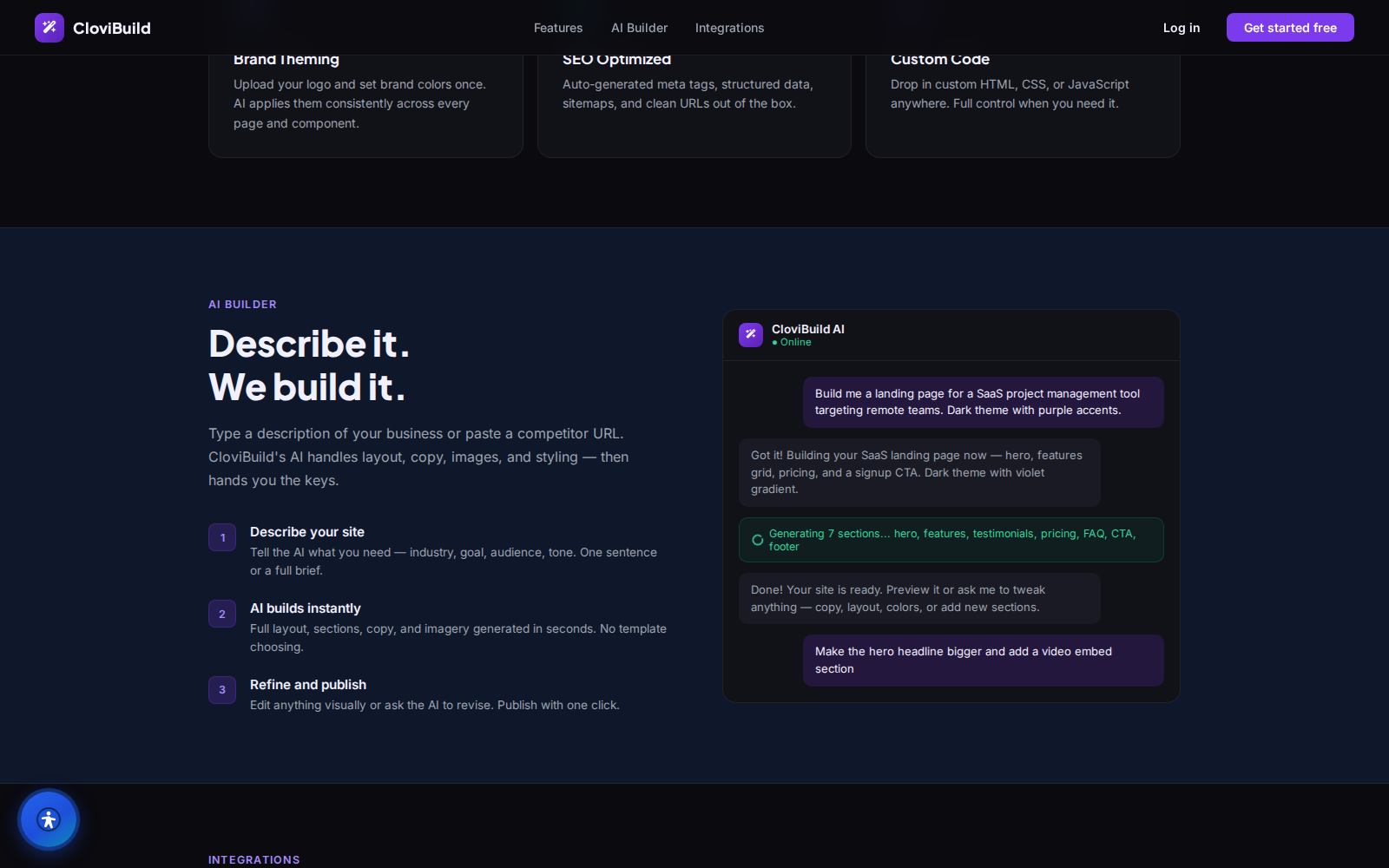
Task: Click the 'Type a description of your business' paragraph
Action: pyautogui.click(x=418, y=457)
